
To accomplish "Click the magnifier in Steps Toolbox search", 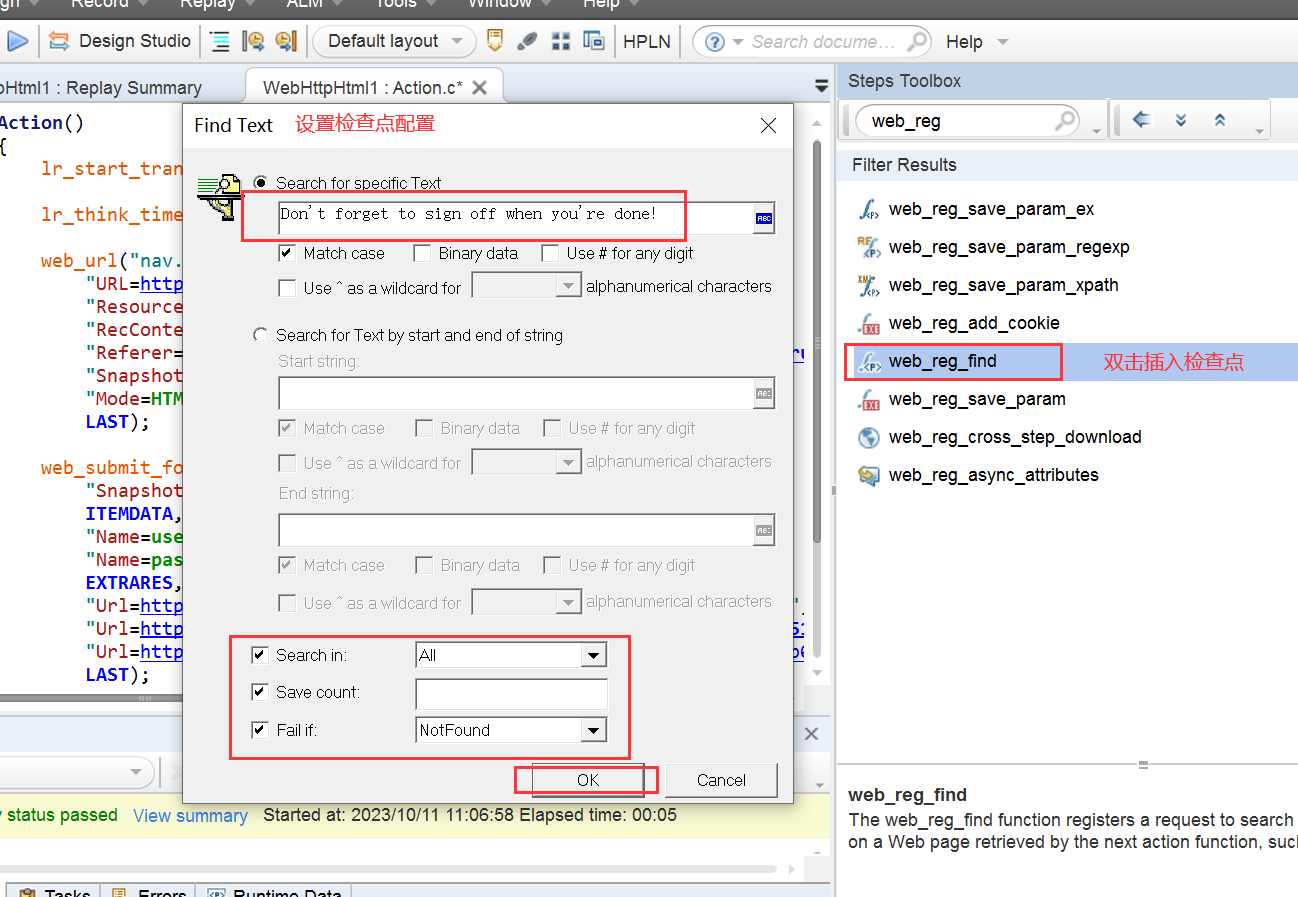I will [x=1066, y=121].
